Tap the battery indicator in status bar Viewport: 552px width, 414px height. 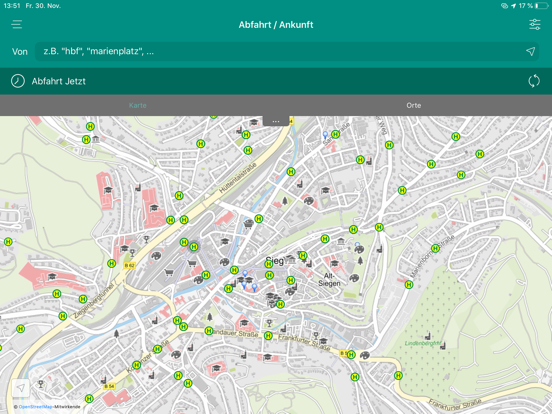pos(541,6)
